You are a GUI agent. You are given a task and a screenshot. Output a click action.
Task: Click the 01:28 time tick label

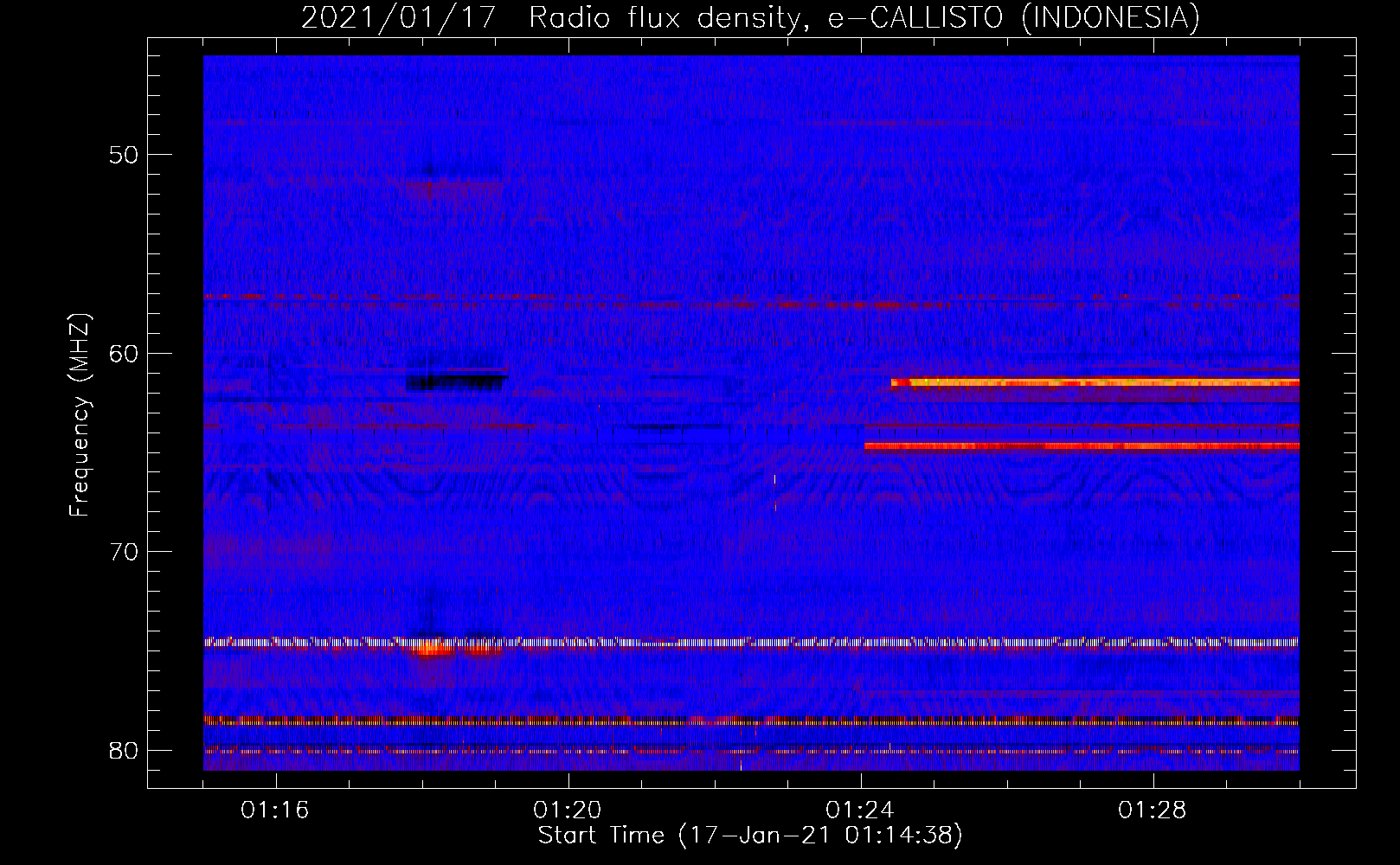point(1153,811)
